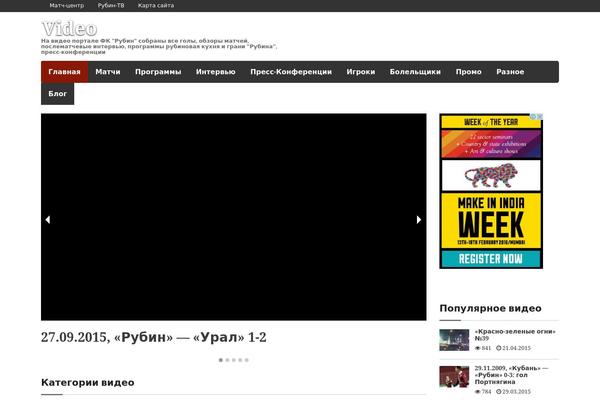Open Рубин-ТВ link in top bar
Screen dimensions: 600x400
(x=111, y=5)
